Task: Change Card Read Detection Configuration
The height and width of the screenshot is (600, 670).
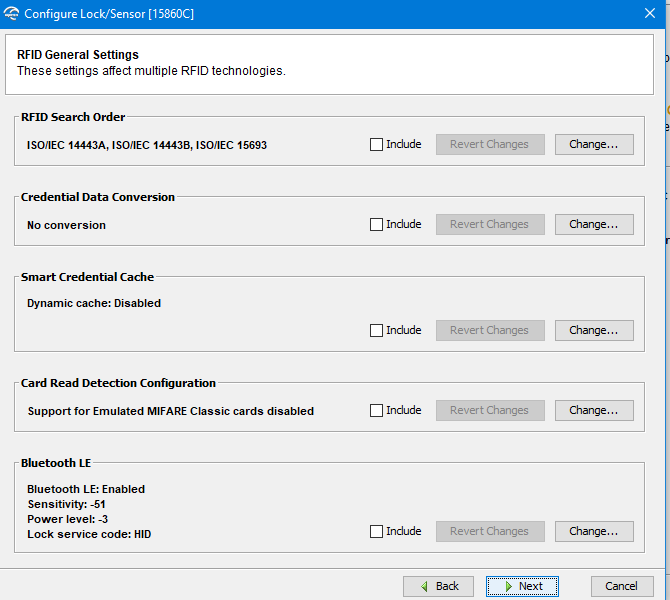Action: point(594,410)
